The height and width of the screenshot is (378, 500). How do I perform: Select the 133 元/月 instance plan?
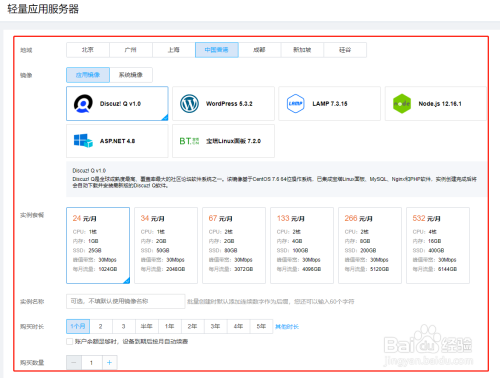(302, 245)
